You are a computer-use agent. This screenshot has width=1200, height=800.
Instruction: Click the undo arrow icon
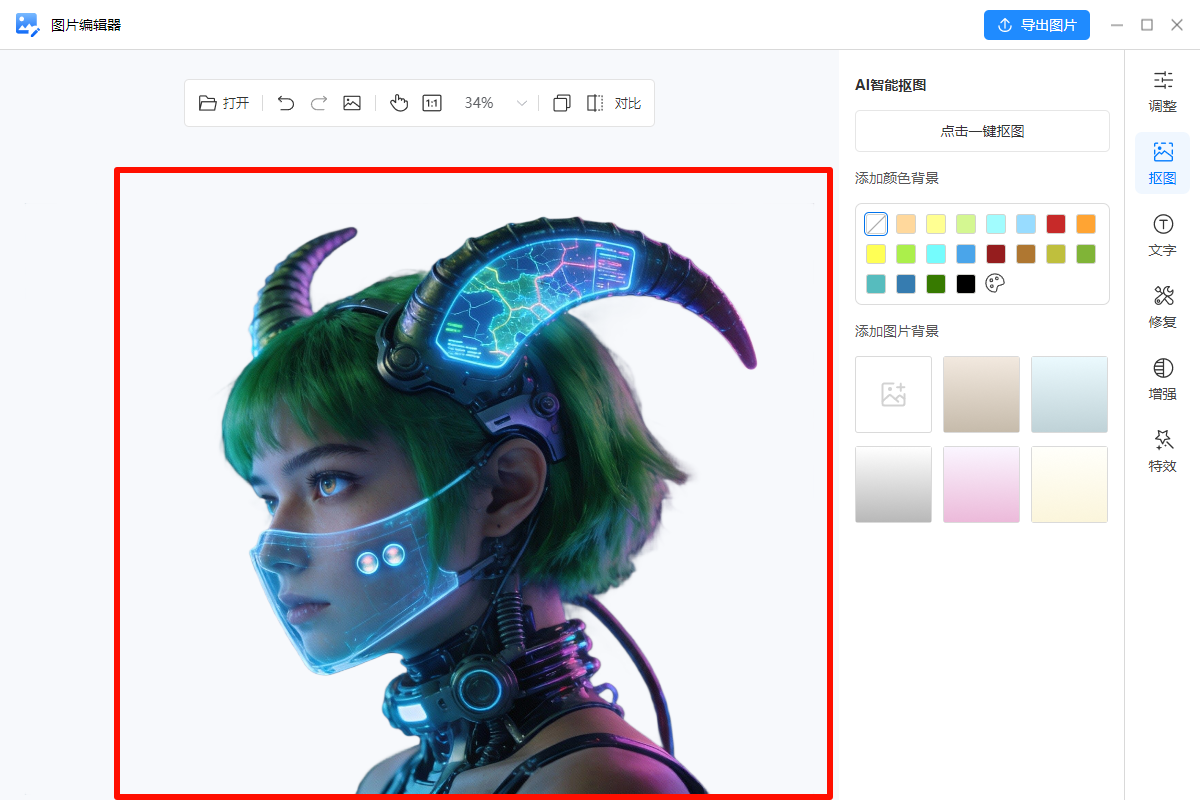click(x=286, y=103)
